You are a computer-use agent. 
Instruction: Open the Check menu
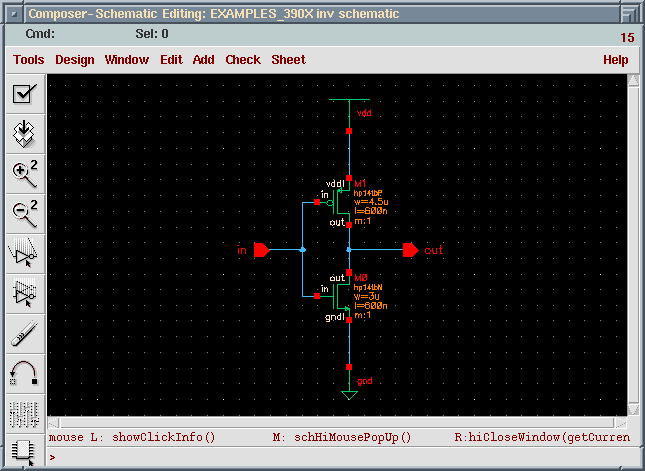(243, 60)
